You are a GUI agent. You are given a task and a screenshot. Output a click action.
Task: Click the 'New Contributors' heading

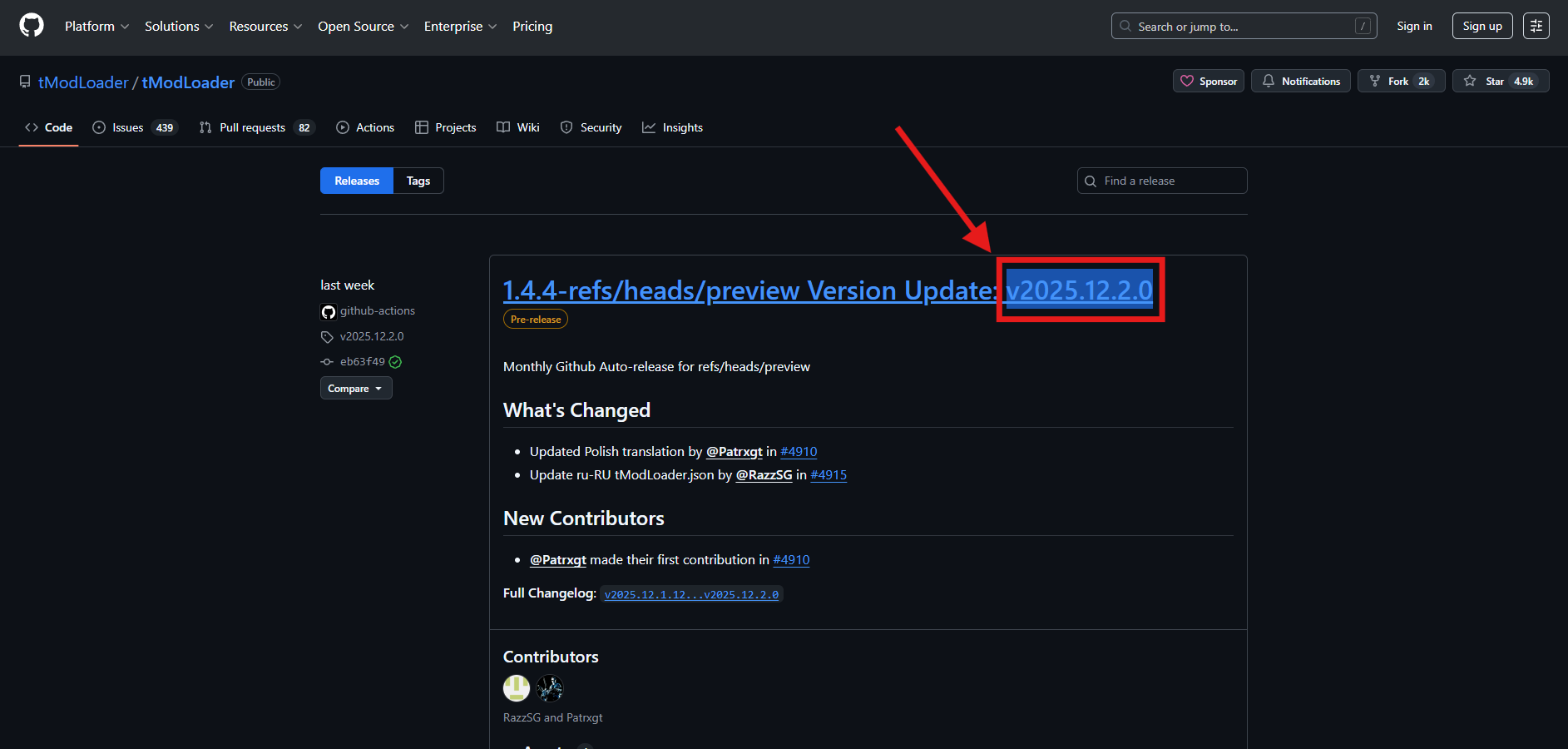pyautogui.click(x=584, y=518)
